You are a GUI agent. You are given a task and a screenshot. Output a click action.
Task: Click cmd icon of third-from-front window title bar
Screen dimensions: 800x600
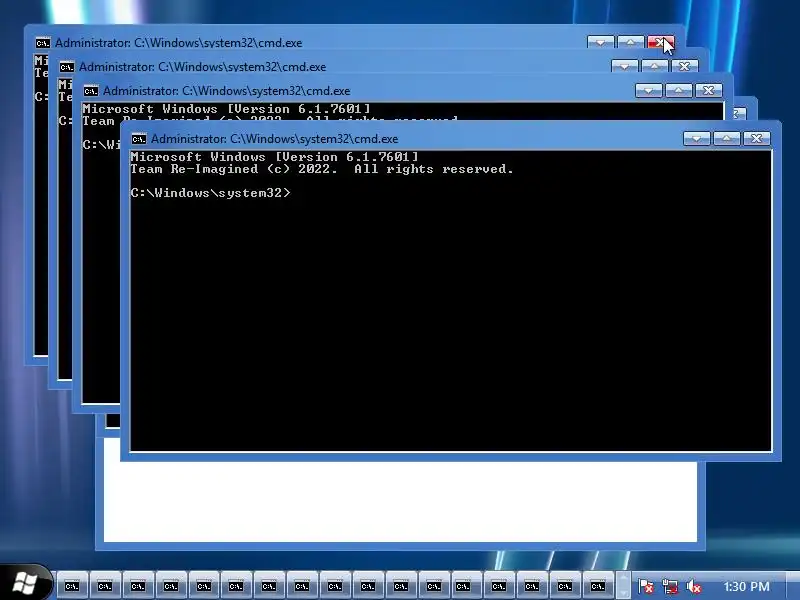tap(67, 67)
